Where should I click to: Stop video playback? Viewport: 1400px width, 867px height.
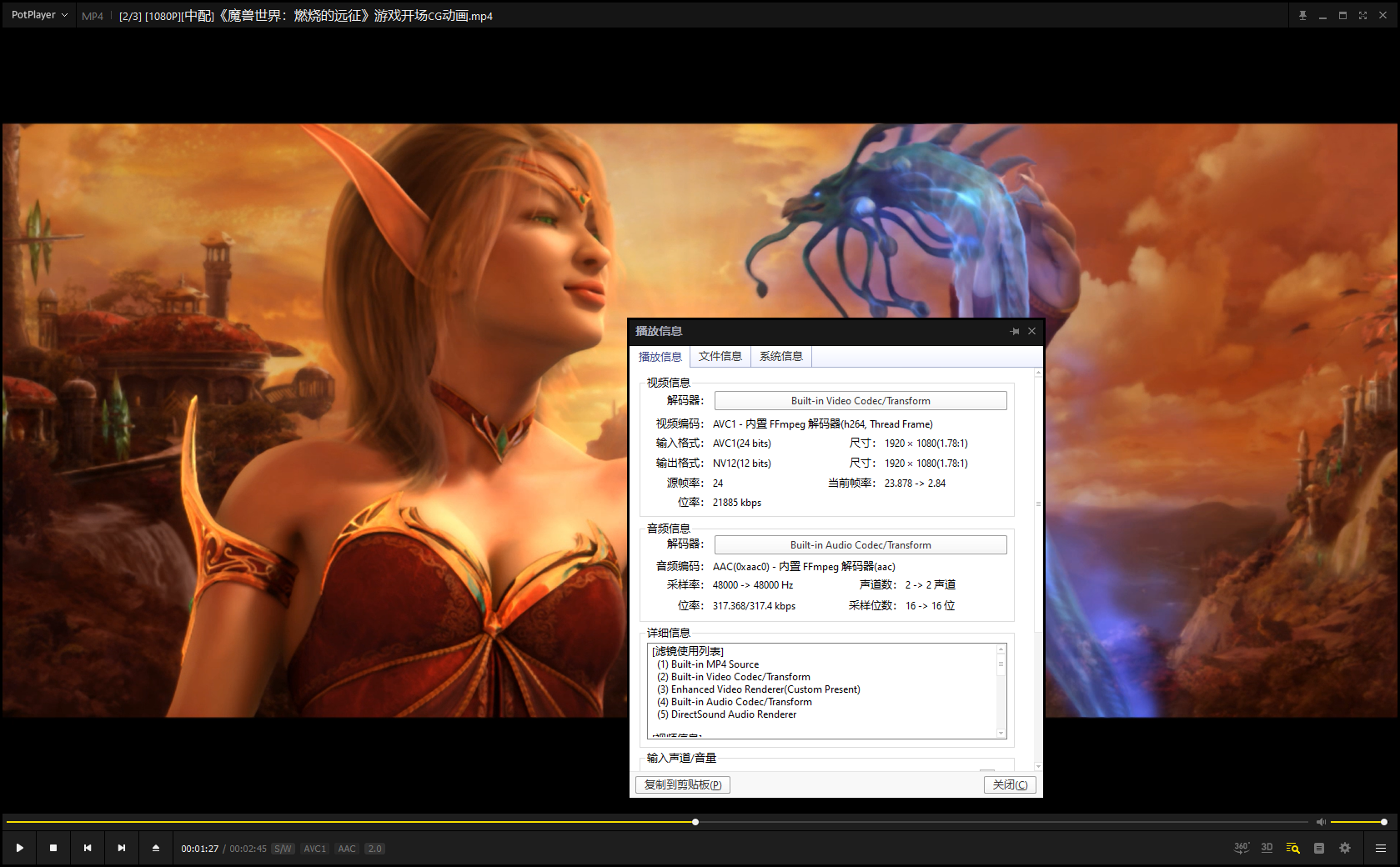tap(53, 848)
